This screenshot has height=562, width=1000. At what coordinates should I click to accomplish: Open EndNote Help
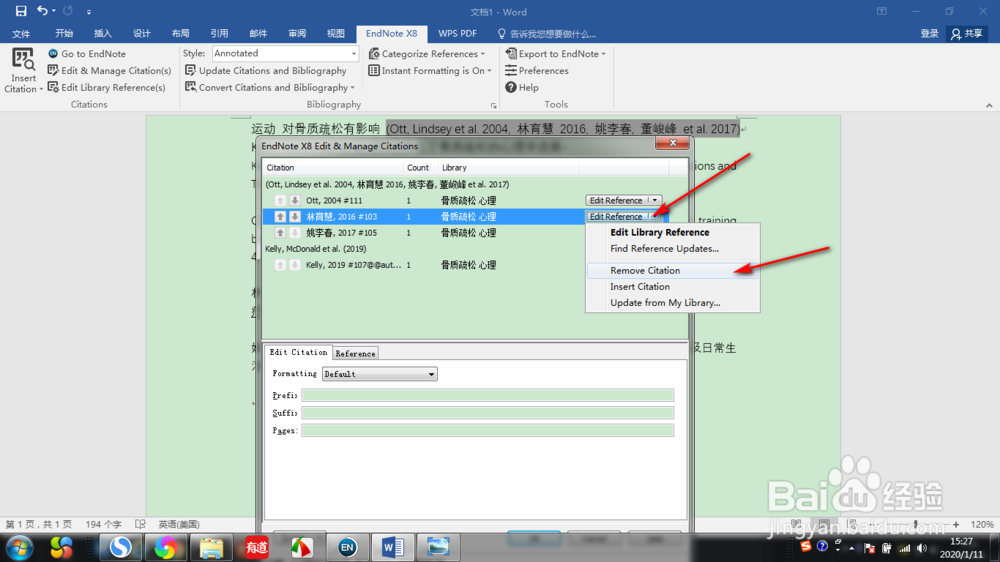click(522, 87)
